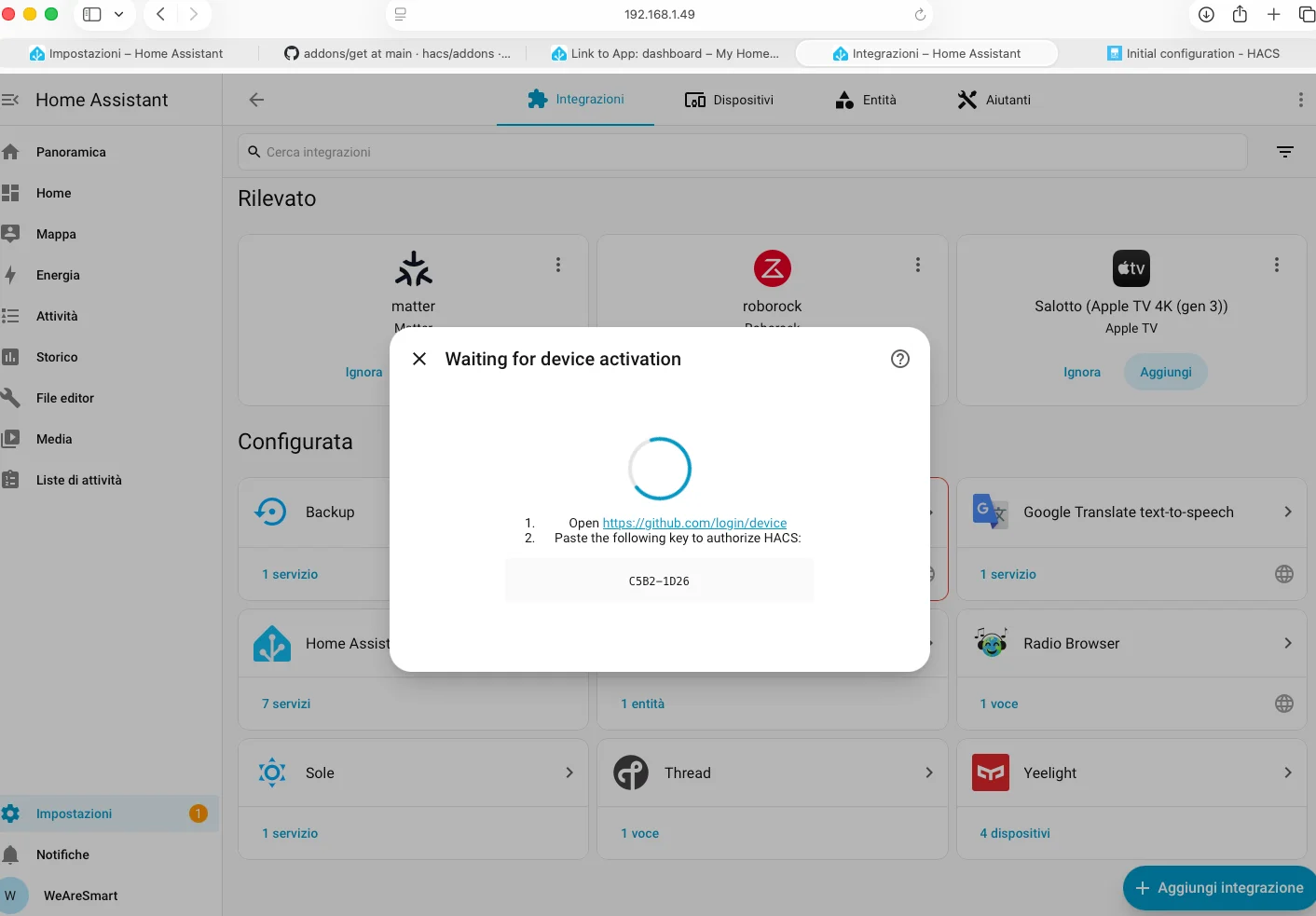Screen dimensions: 1316x916
Task: Focus the Cerca integrazioni search field
Action: tap(742, 152)
